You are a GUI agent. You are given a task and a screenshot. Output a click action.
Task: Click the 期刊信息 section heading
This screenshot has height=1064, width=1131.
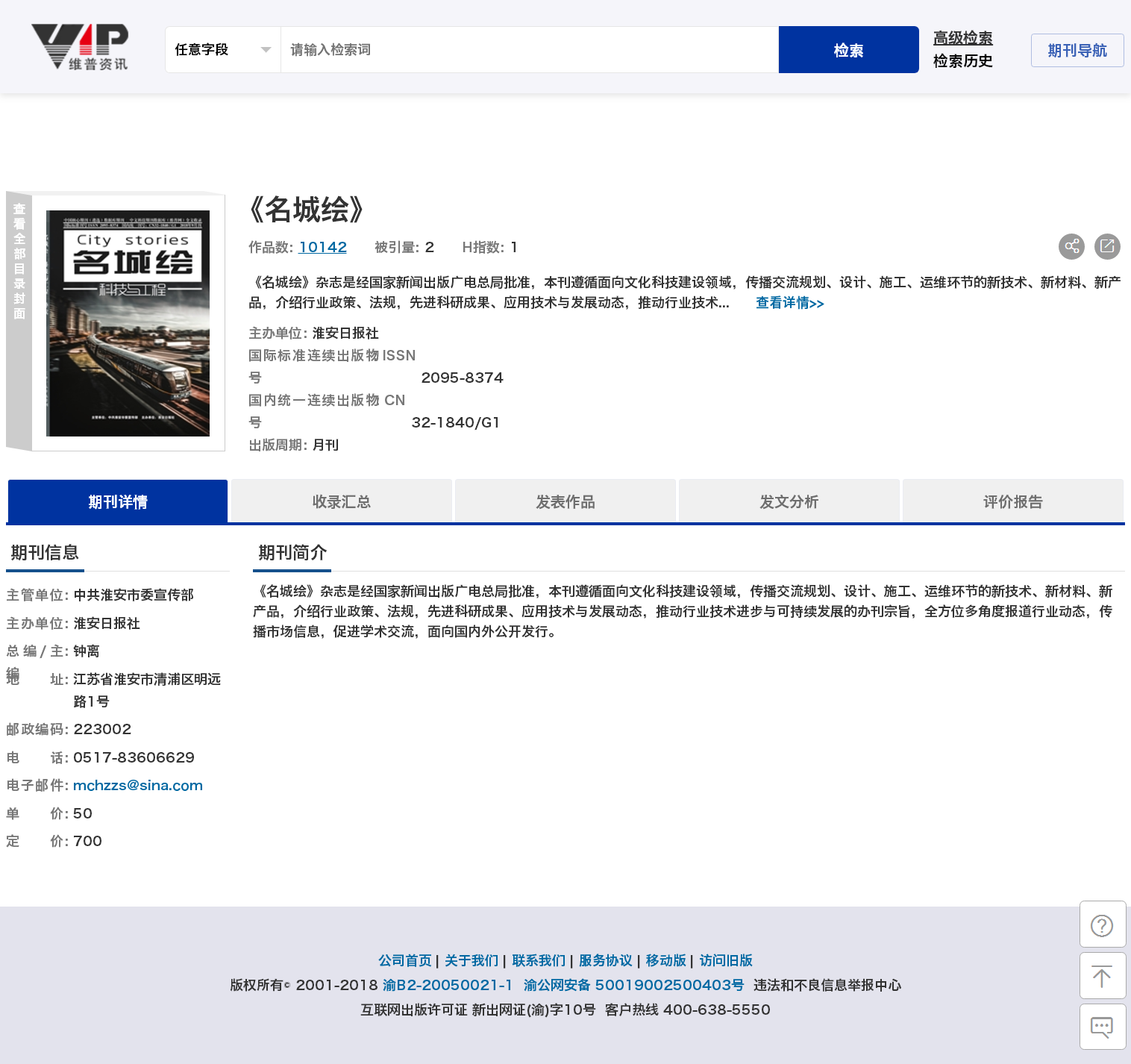point(45,553)
